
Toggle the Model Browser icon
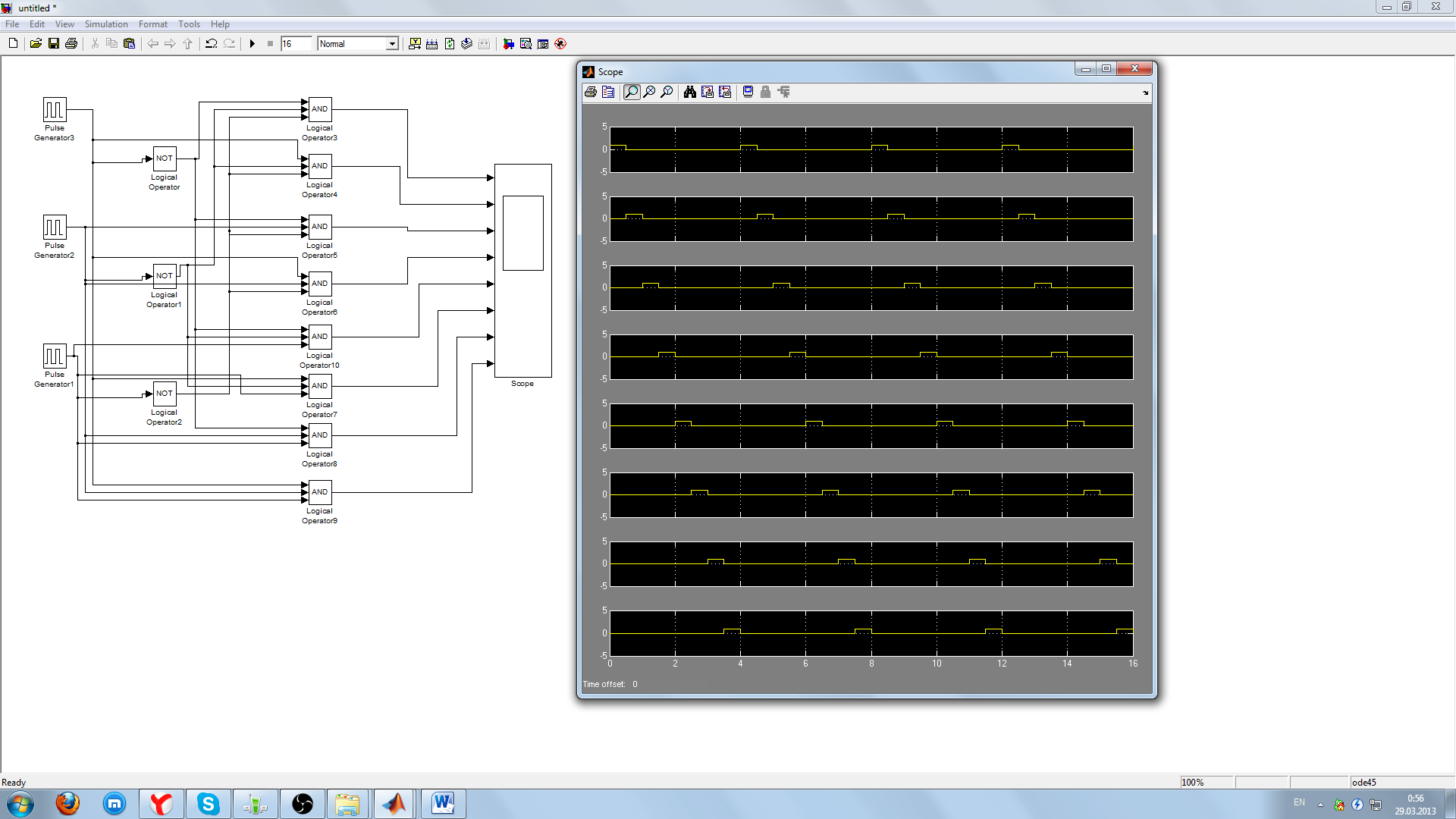point(543,44)
